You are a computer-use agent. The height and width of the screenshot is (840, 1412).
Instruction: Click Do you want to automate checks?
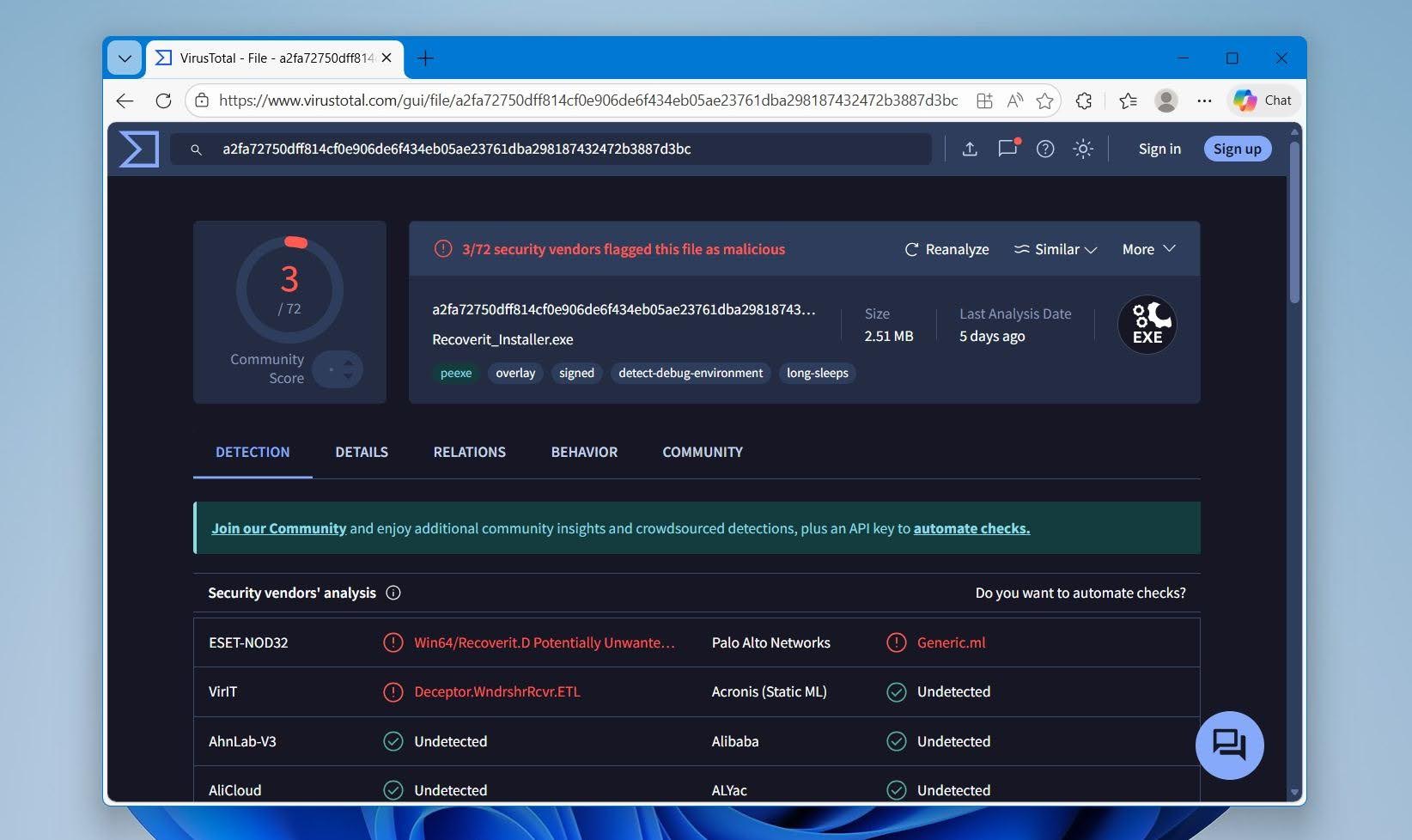pos(1080,593)
